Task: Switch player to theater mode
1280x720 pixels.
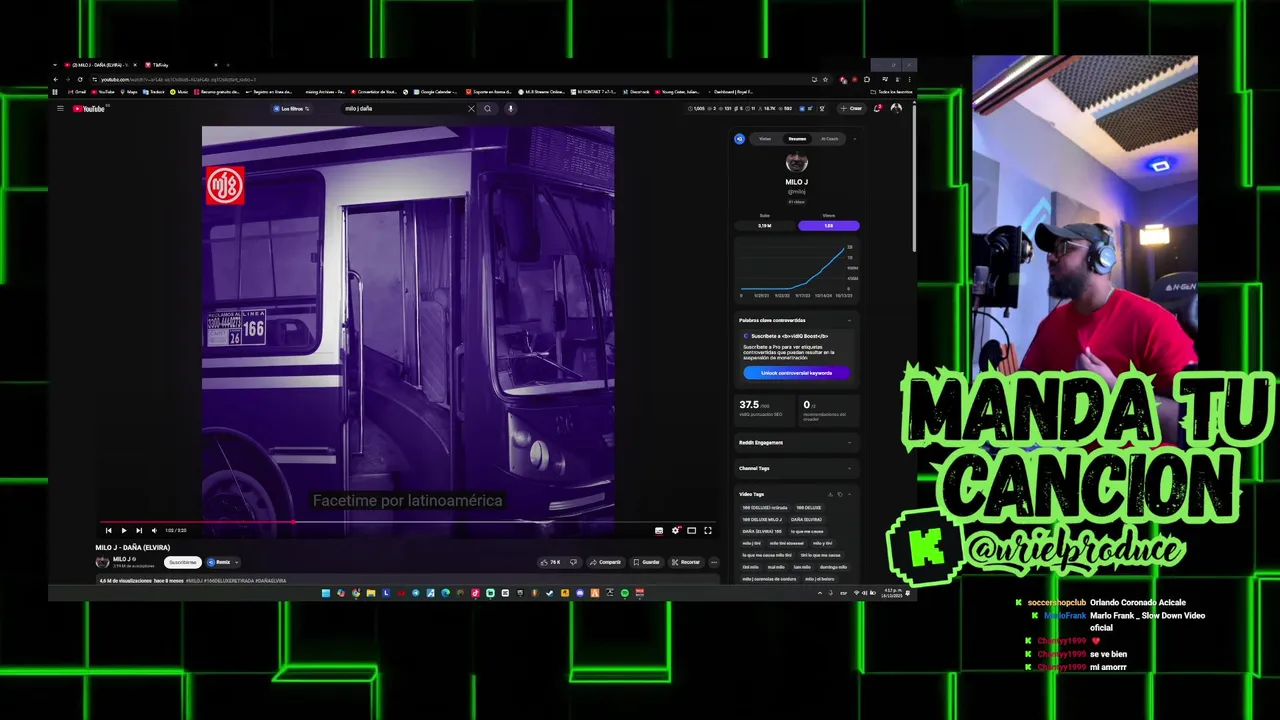Action: pyautogui.click(x=692, y=530)
